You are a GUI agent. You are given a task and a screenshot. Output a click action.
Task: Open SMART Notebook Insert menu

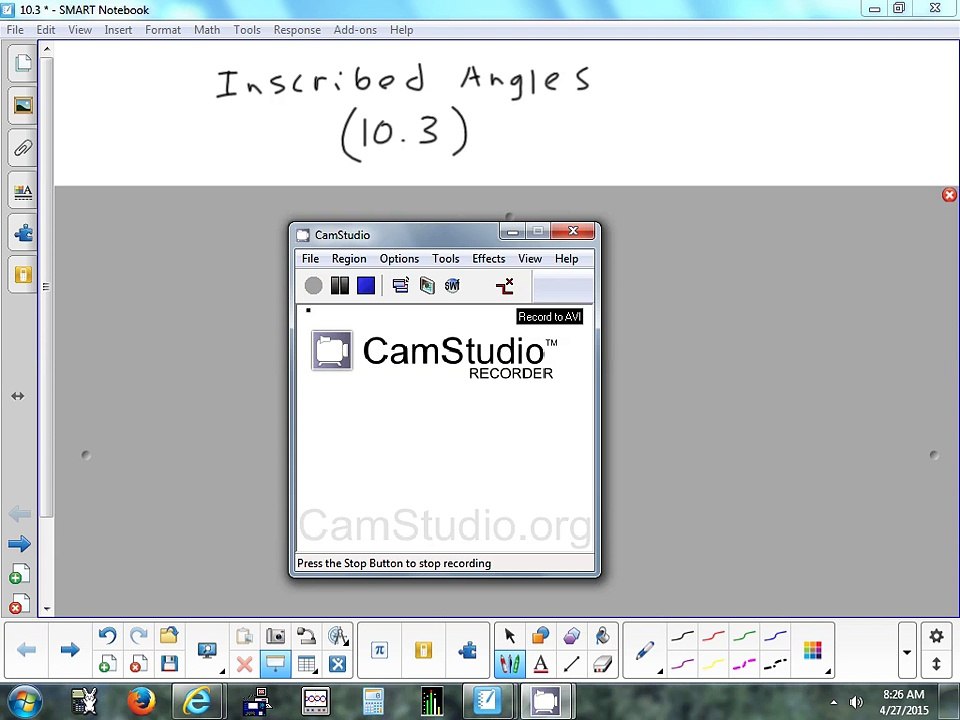click(x=118, y=30)
